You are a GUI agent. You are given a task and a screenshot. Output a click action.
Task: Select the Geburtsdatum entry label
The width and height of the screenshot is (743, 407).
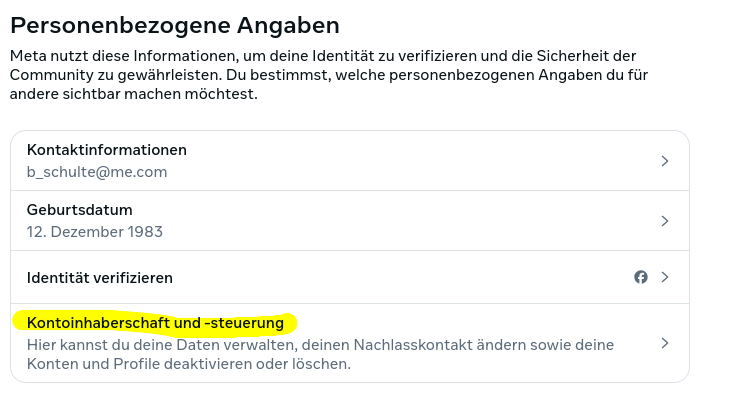[x=80, y=210]
